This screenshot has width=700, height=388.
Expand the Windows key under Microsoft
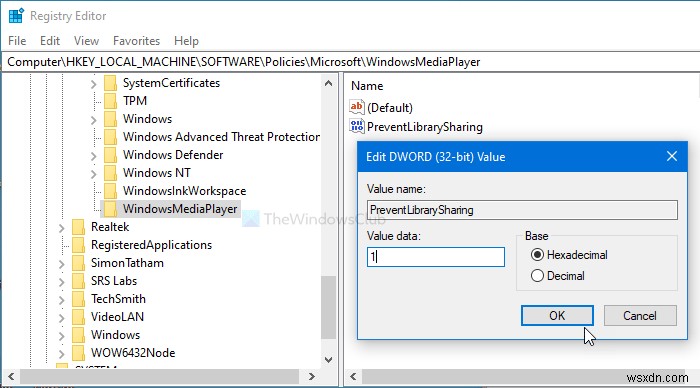point(93,120)
